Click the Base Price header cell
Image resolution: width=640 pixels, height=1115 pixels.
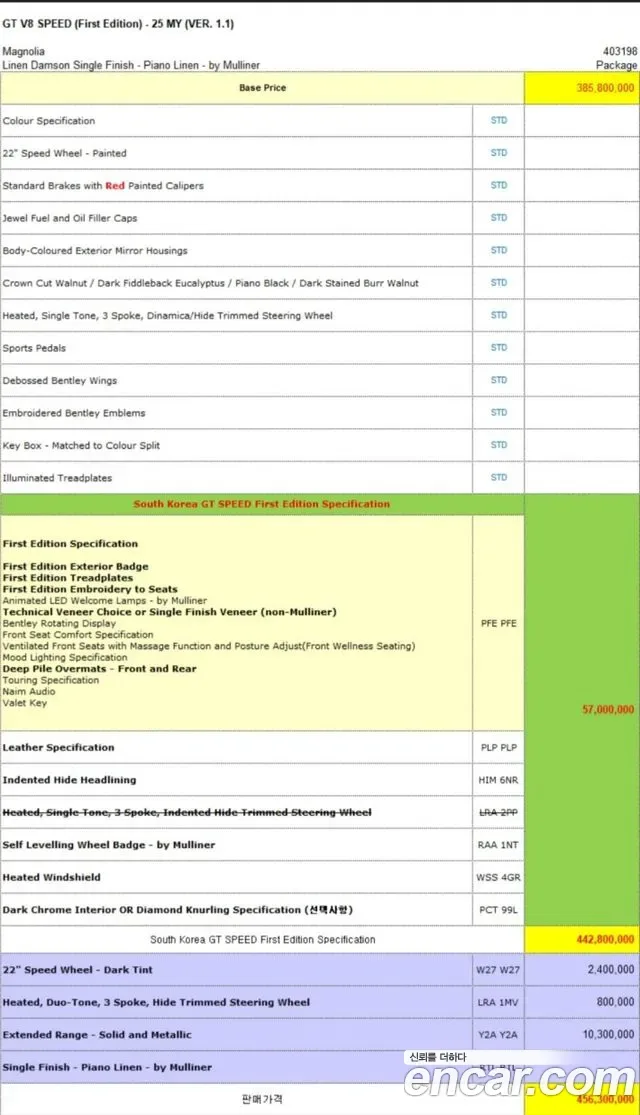262,88
